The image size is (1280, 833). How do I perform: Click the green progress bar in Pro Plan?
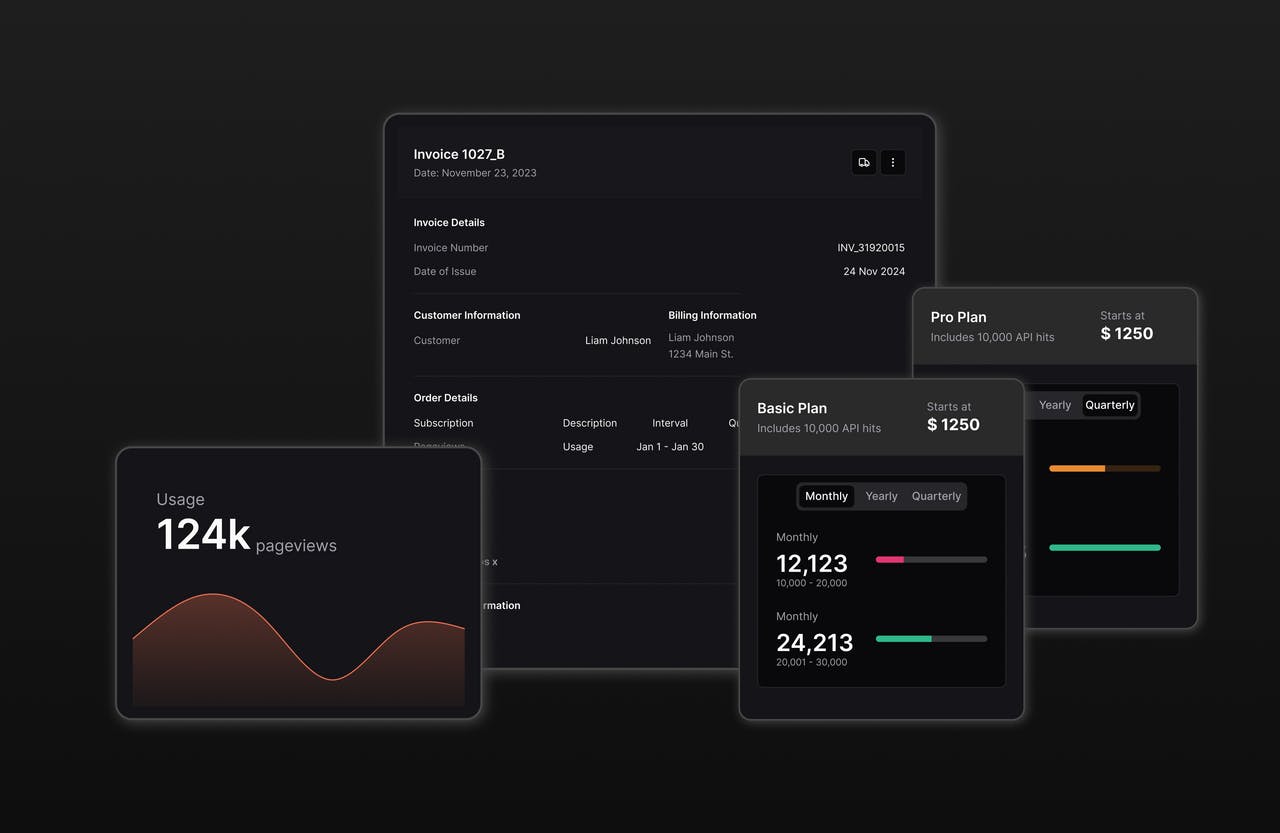tap(1105, 547)
